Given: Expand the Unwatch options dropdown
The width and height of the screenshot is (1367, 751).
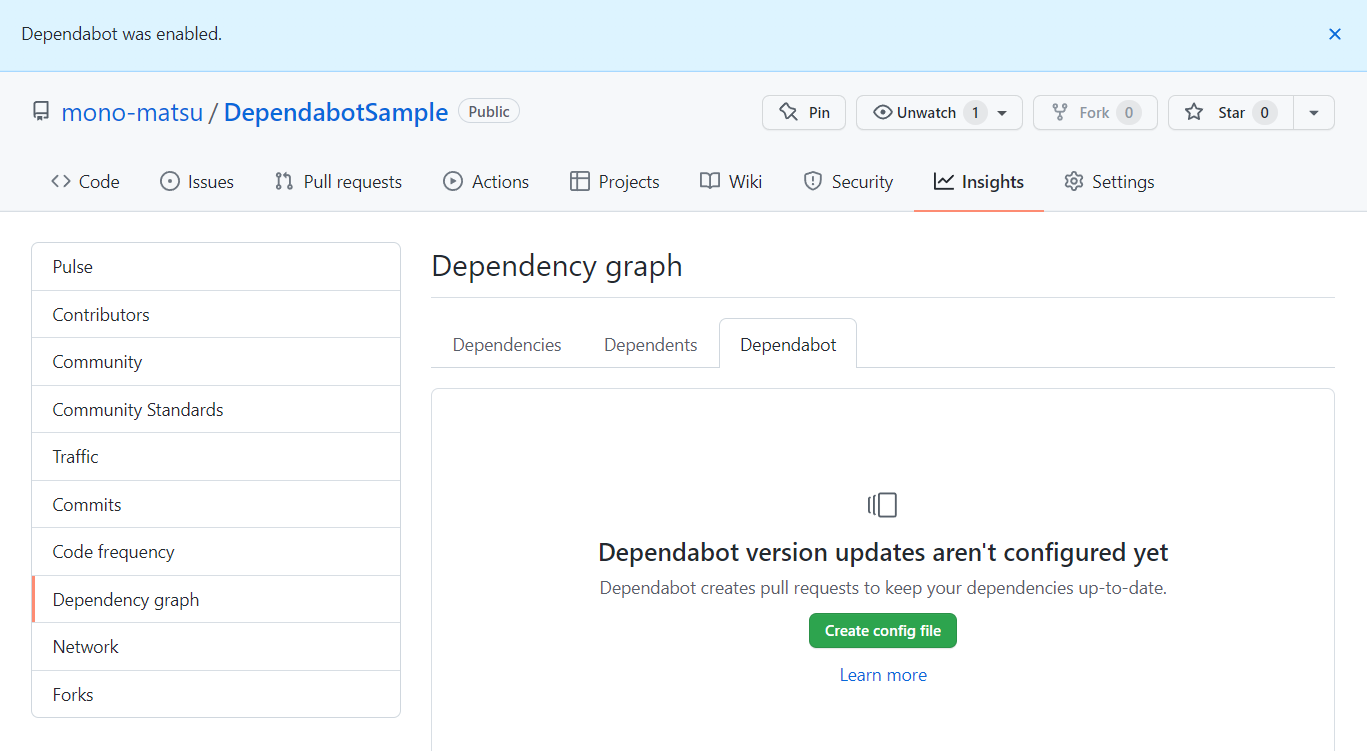Looking at the screenshot, I should click(x=1002, y=112).
